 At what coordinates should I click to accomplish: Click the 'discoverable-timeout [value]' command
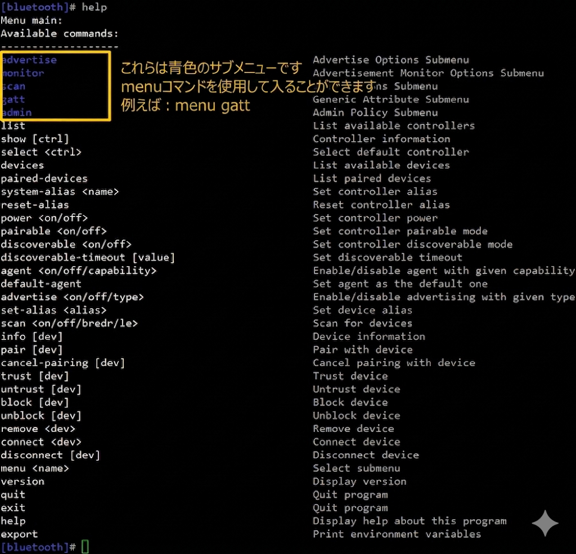pyautogui.click(x=88, y=258)
